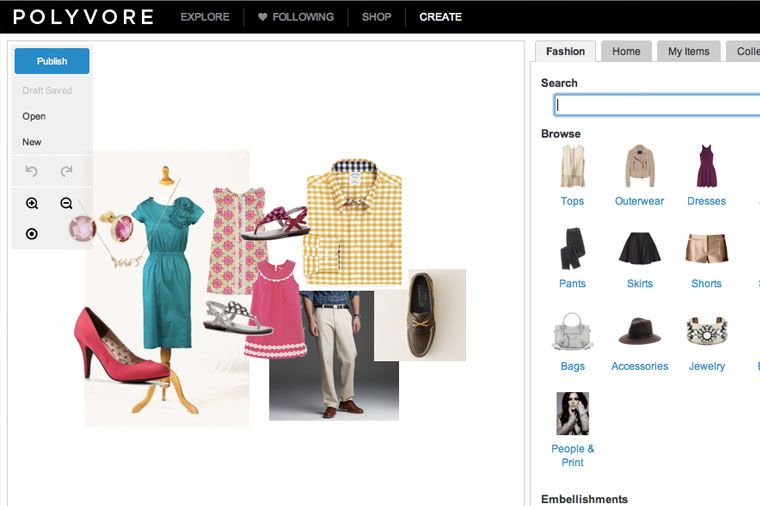Screen dimensions: 760x506
Task: Select the brown boat shoe image
Action: click(420, 315)
